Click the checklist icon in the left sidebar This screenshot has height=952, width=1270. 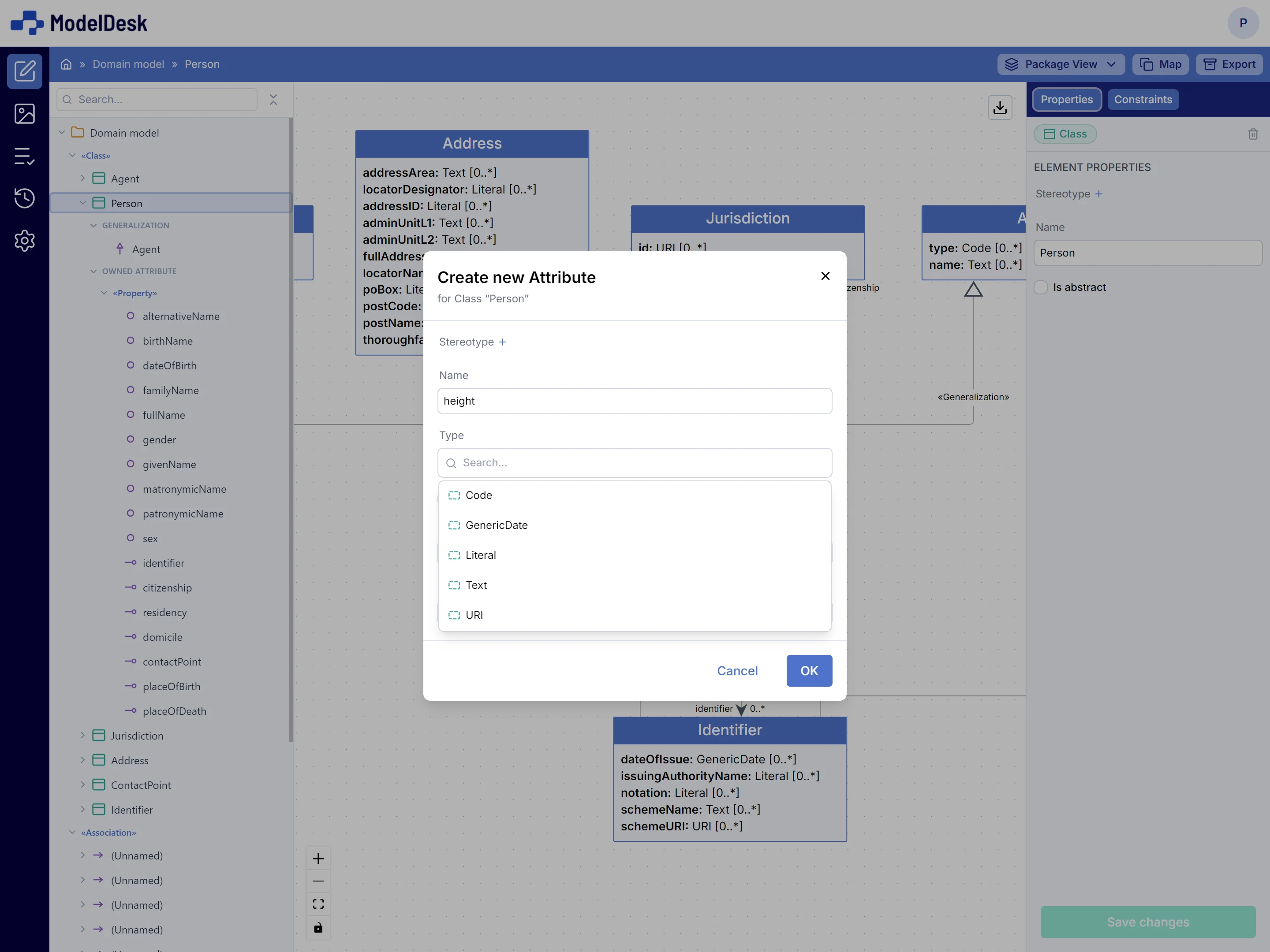tap(25, 156)
